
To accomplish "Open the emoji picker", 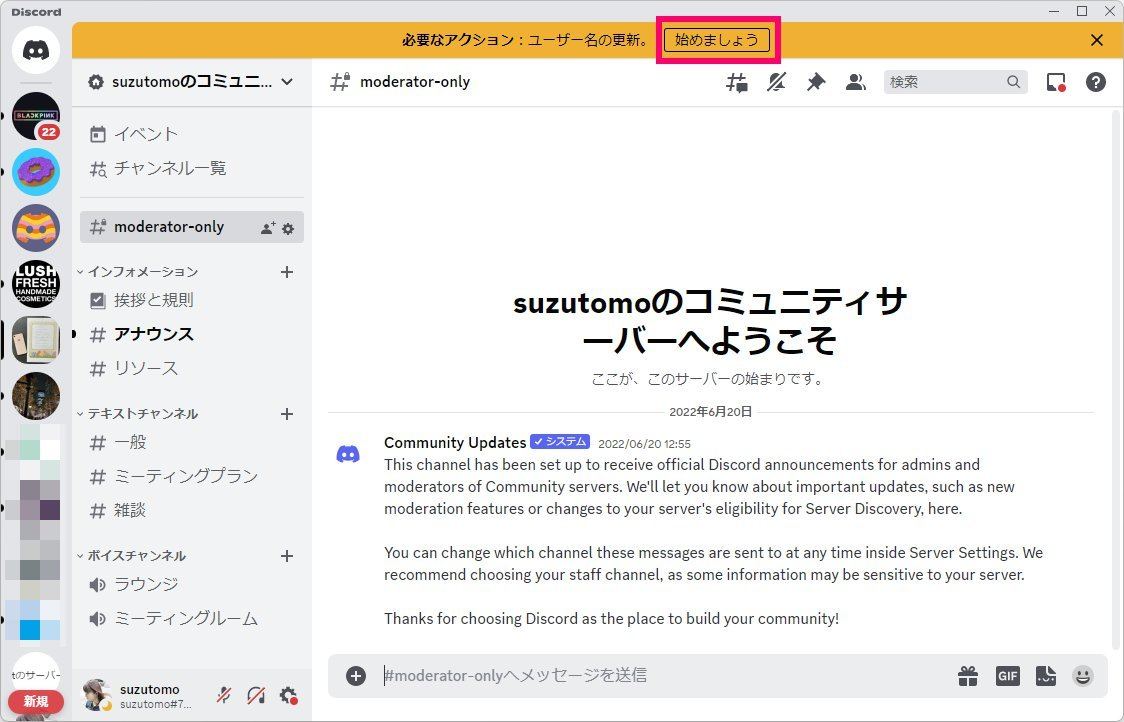I will coord(1082,675).
